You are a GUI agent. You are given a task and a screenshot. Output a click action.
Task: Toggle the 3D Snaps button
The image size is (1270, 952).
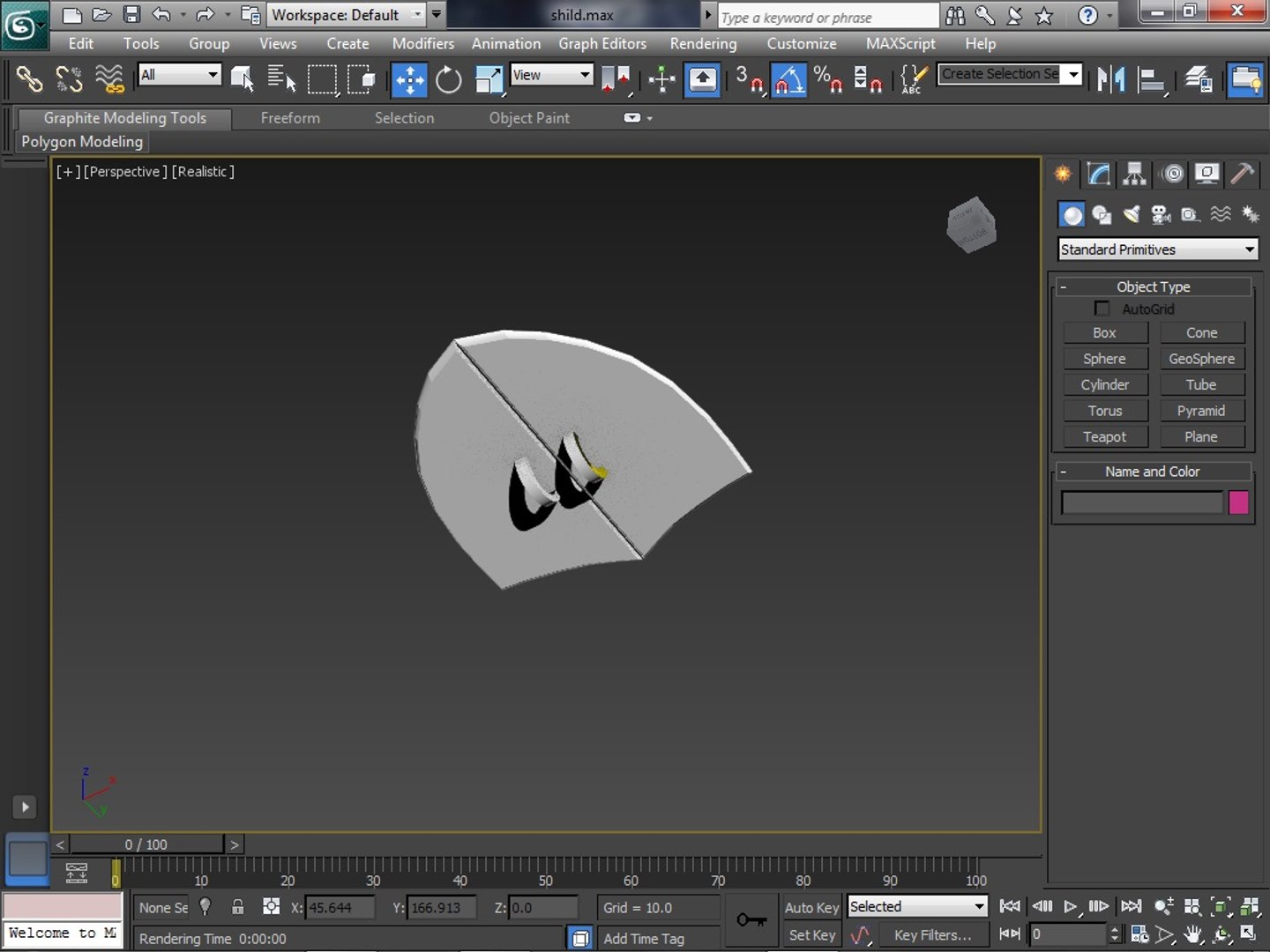(x=750, y=79)
